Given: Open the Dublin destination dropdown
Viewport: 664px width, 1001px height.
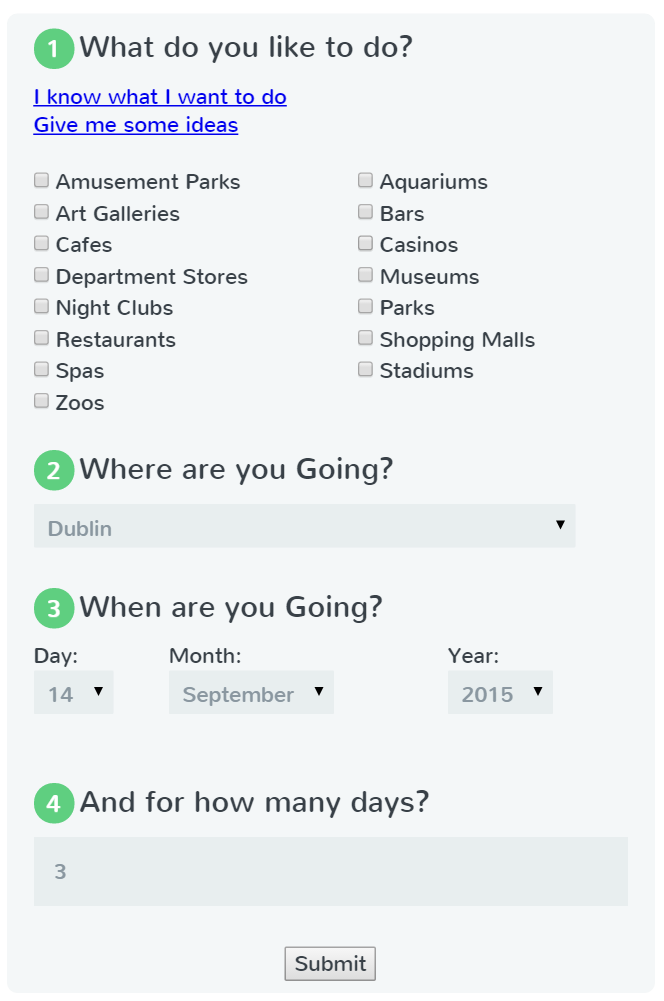Looking at the screenshot, I should point(304,526).
